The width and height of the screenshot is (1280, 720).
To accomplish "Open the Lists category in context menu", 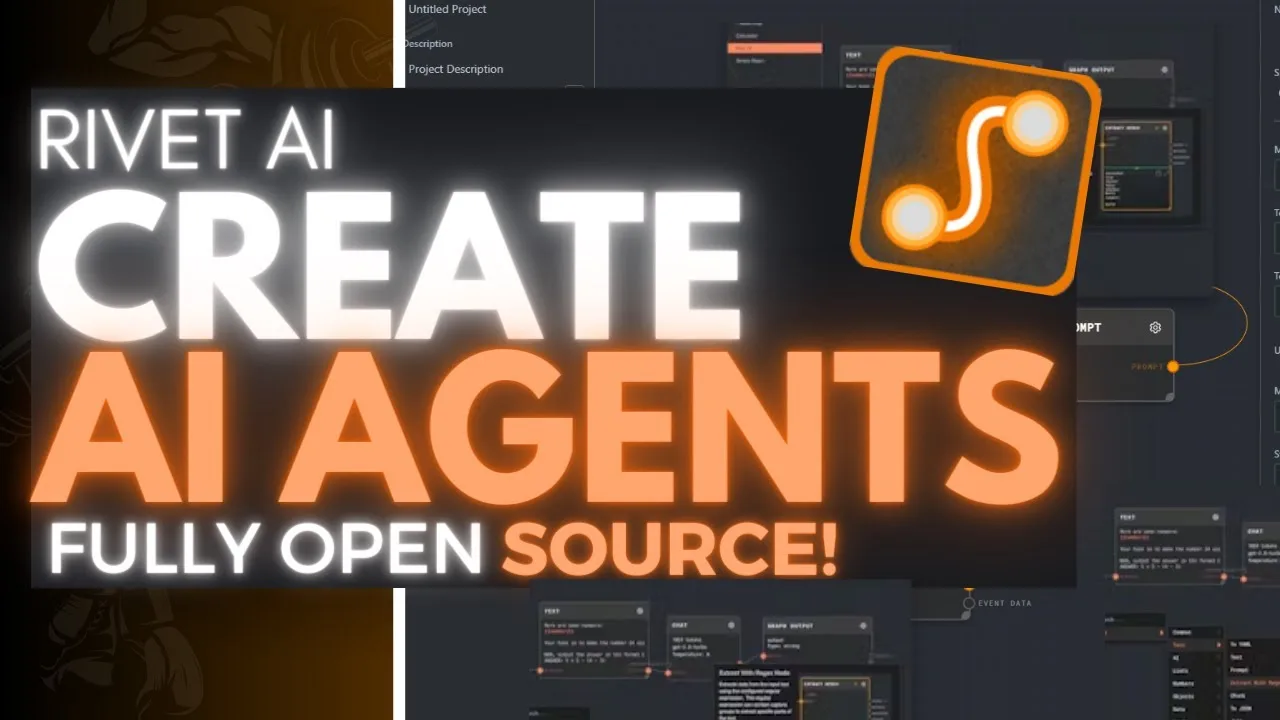I will click(x=1196, y=671).
